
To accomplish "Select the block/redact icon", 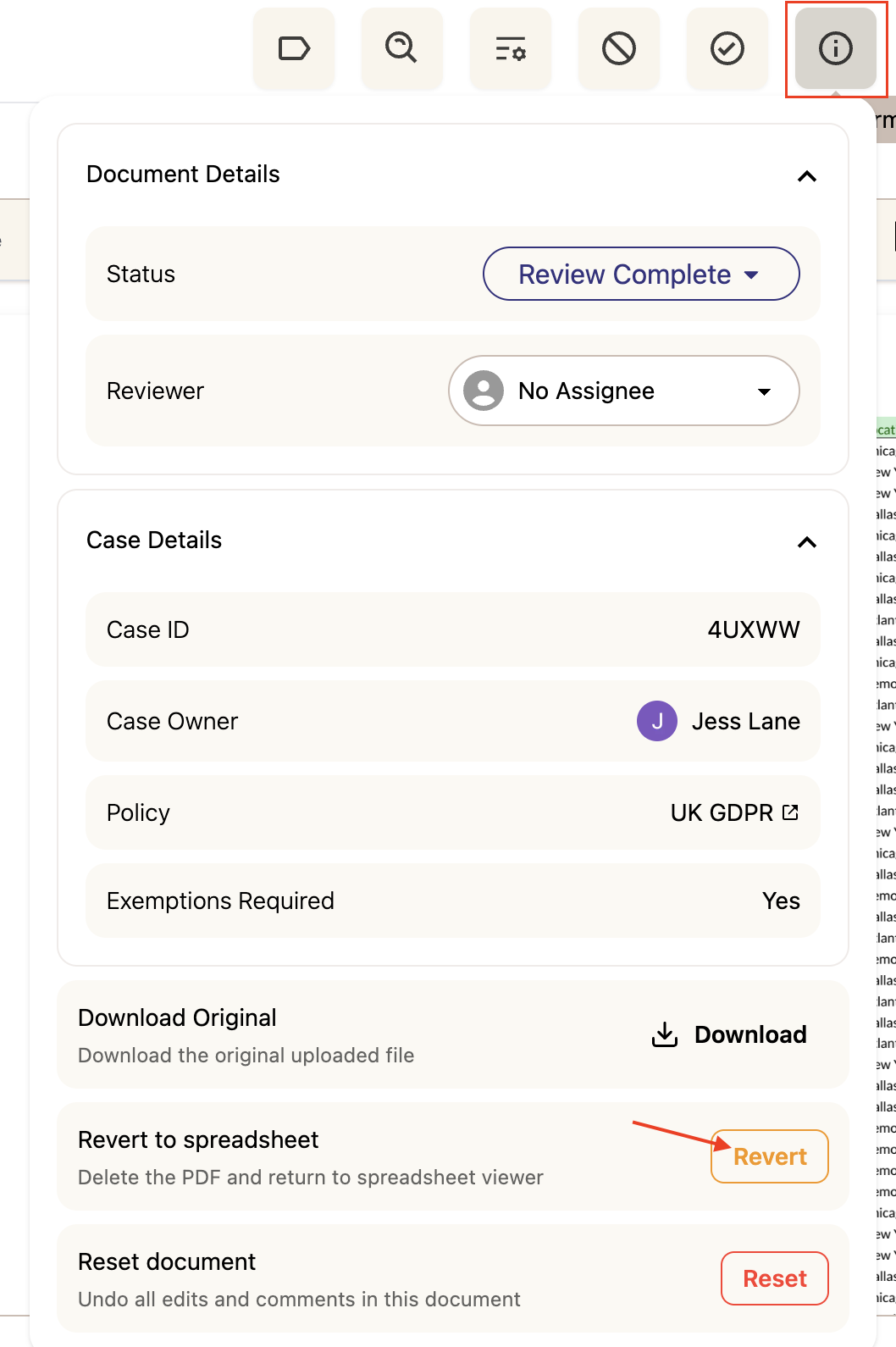I will click(619, 48).
